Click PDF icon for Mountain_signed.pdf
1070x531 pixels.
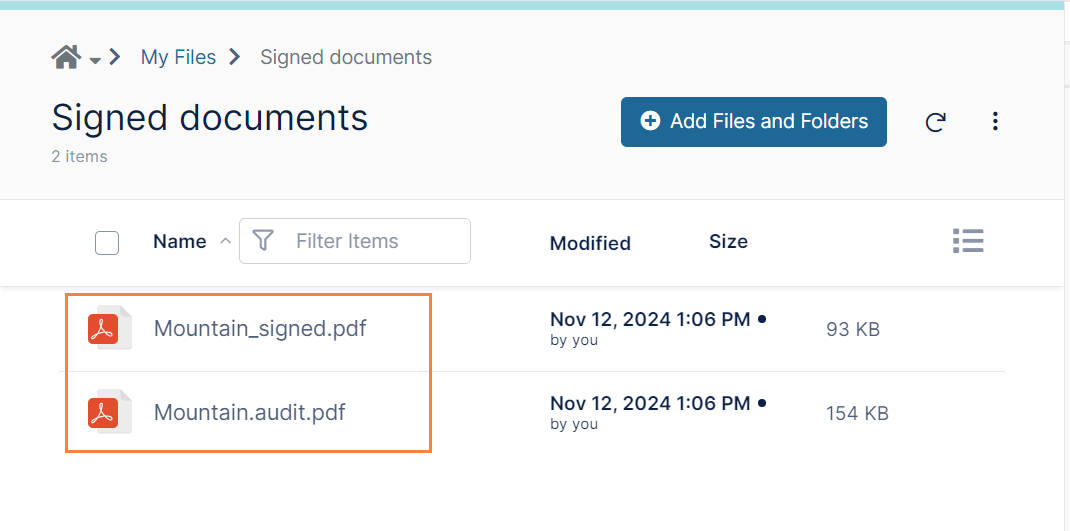pyautogui.click(x=104, y=328)
